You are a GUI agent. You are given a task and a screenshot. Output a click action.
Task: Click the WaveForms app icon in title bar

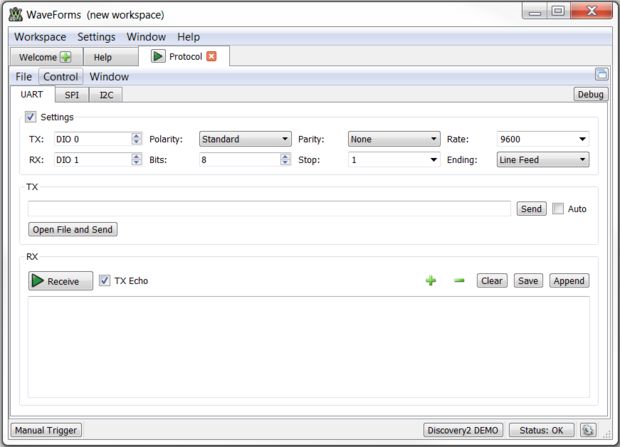pyautogui.click(x=16, y=14)
